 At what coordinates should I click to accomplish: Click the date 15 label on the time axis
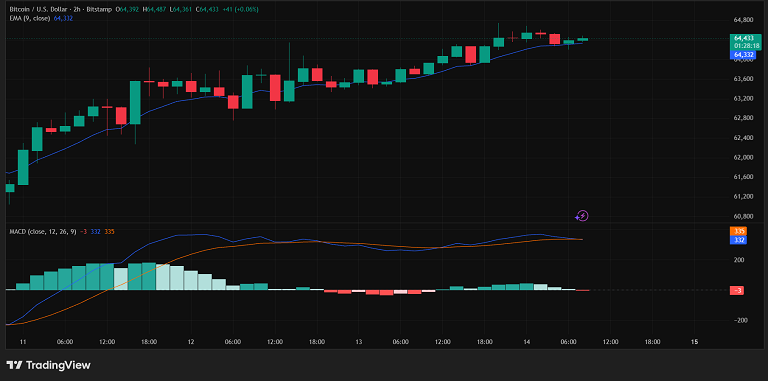point(694,342)
